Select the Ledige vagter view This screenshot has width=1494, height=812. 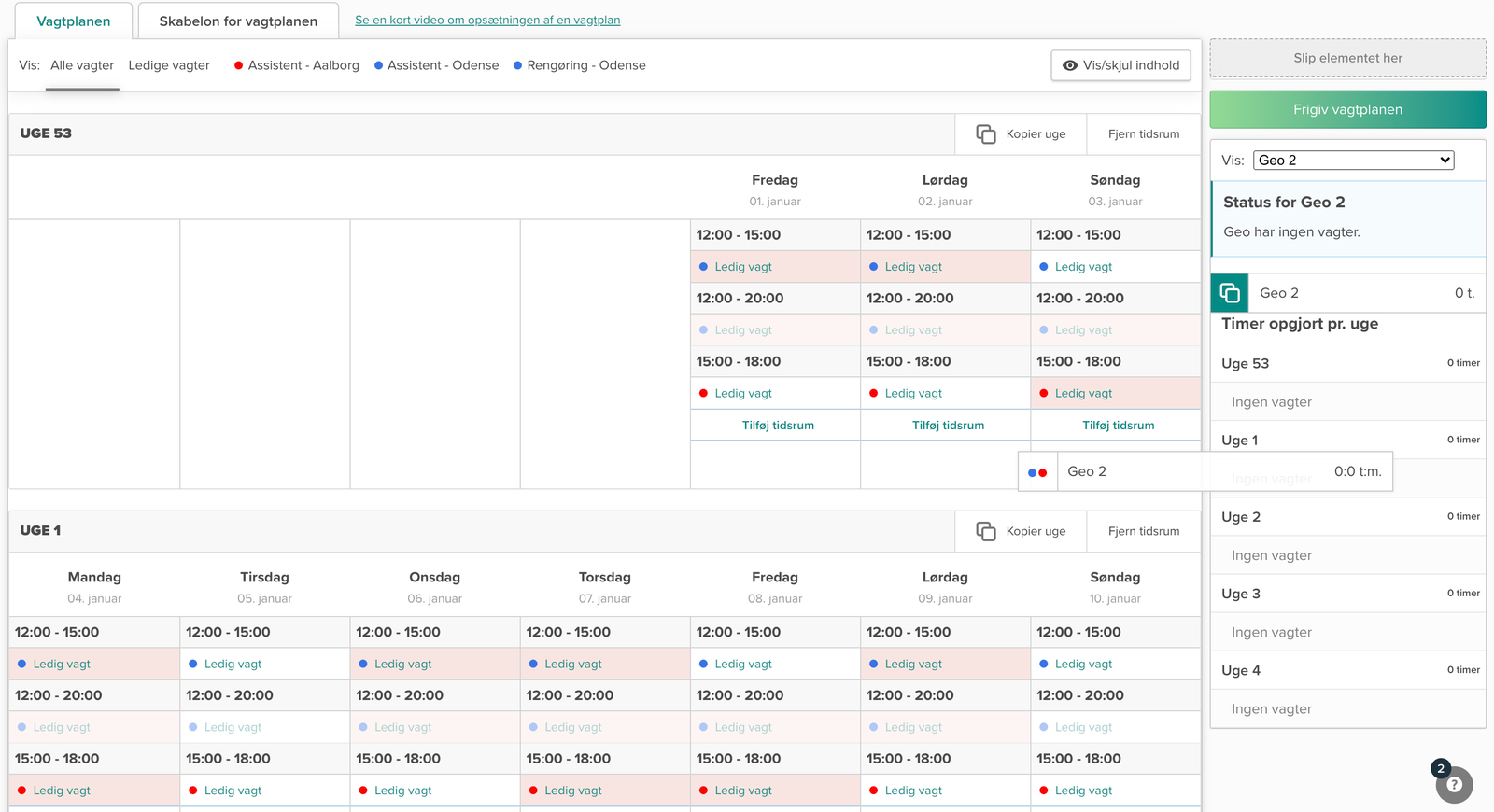(x=169, y=65)
